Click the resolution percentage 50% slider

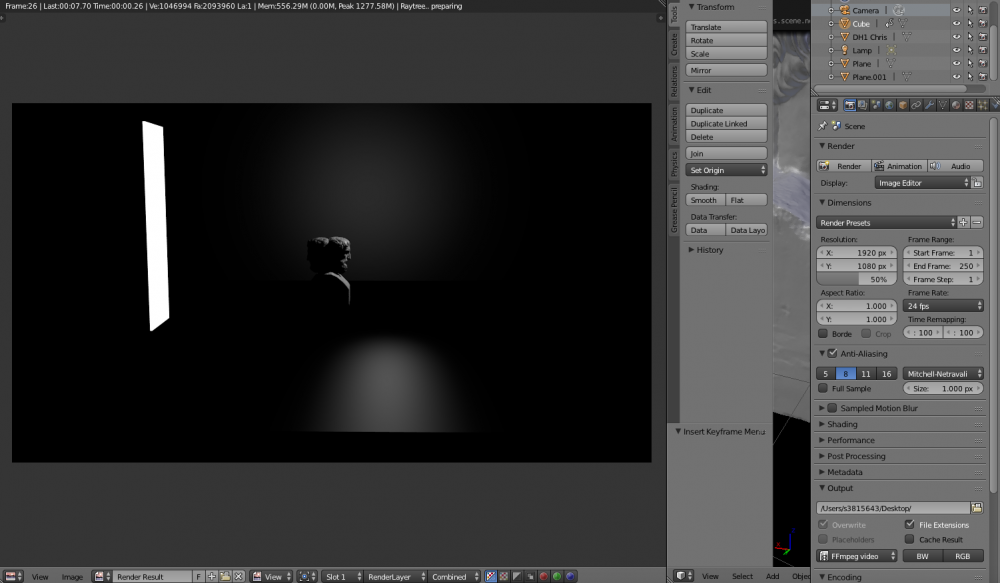click(857, 280)
